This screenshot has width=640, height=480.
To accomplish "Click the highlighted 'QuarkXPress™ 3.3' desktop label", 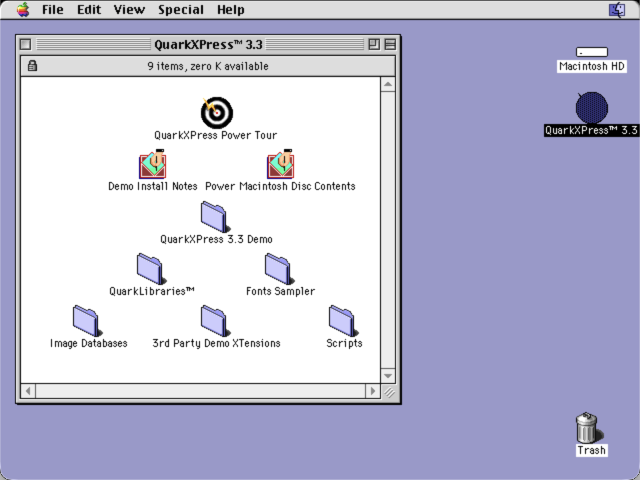I will click(591, 130).
